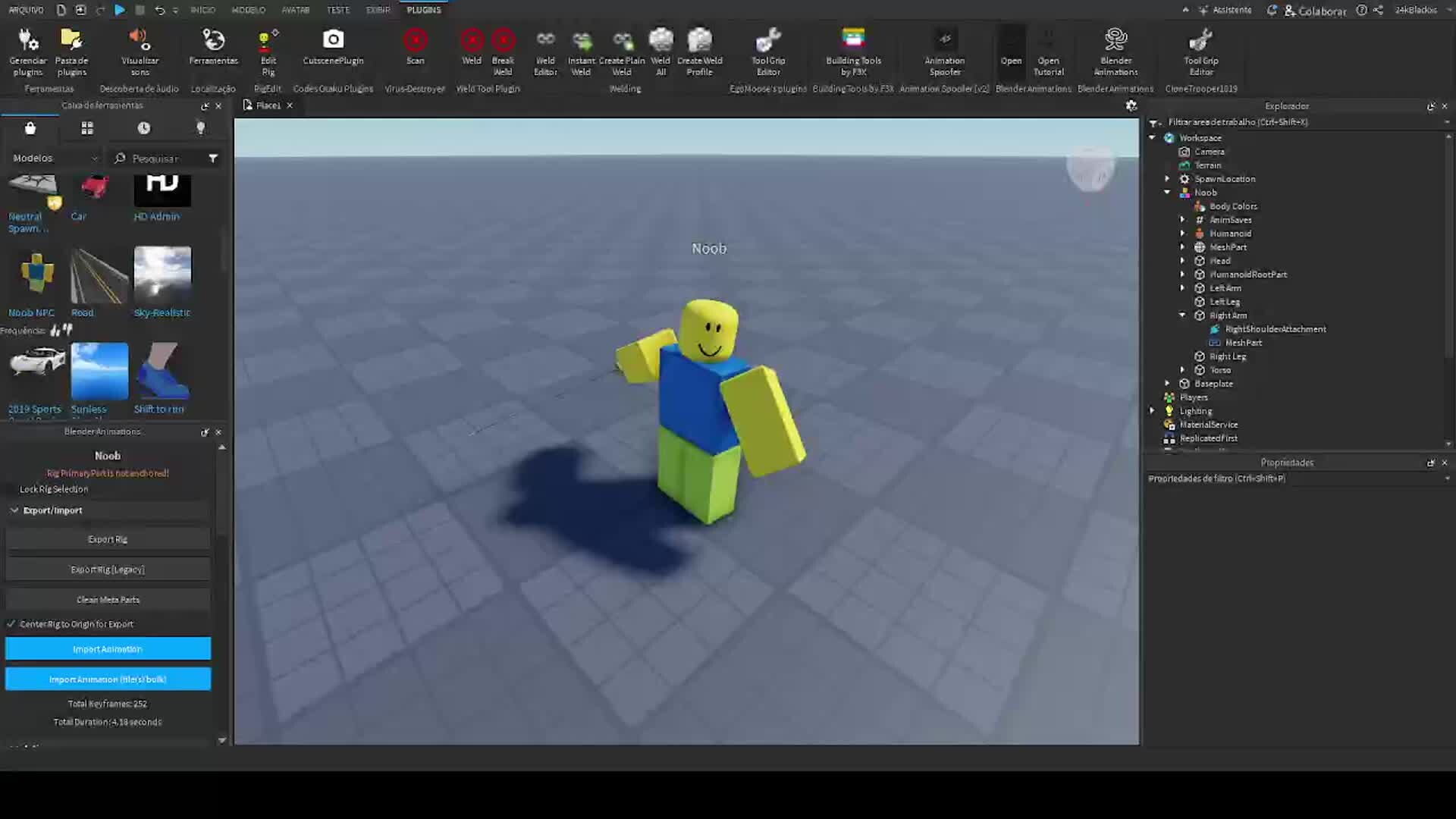The image size is (1456, 819).
Task: Open the AVATAR ribbon tab
Action: pos(295,10)
